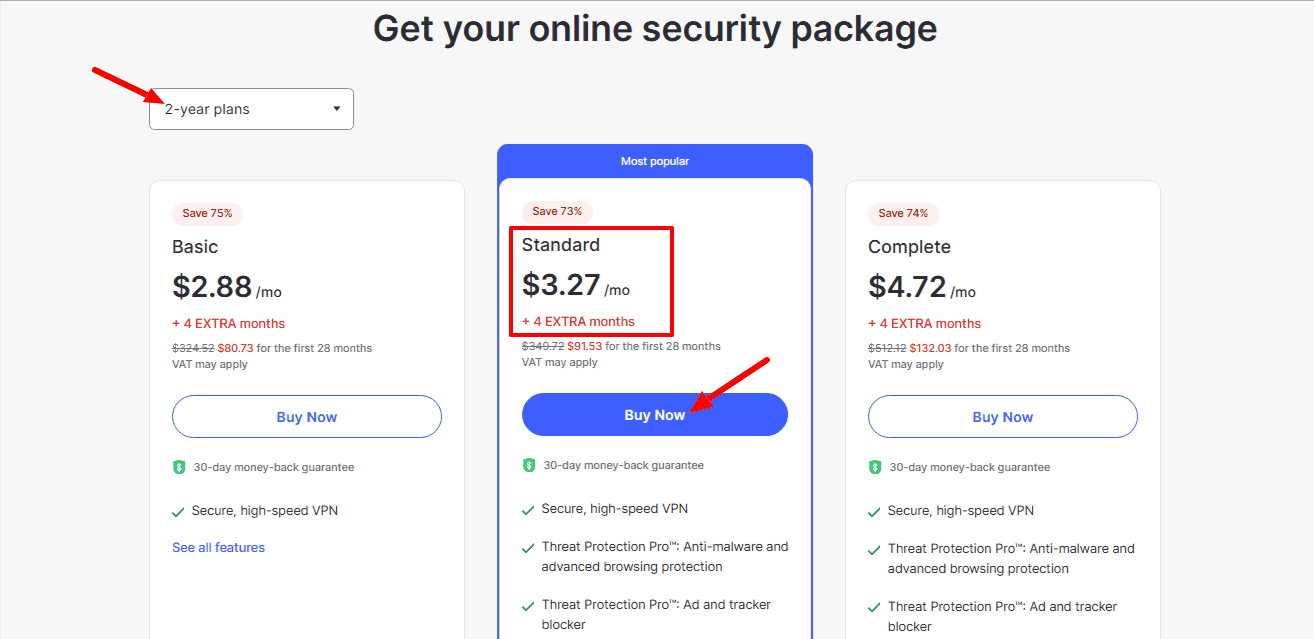Click Buy Now for the Basic plan

click(306, 417)
